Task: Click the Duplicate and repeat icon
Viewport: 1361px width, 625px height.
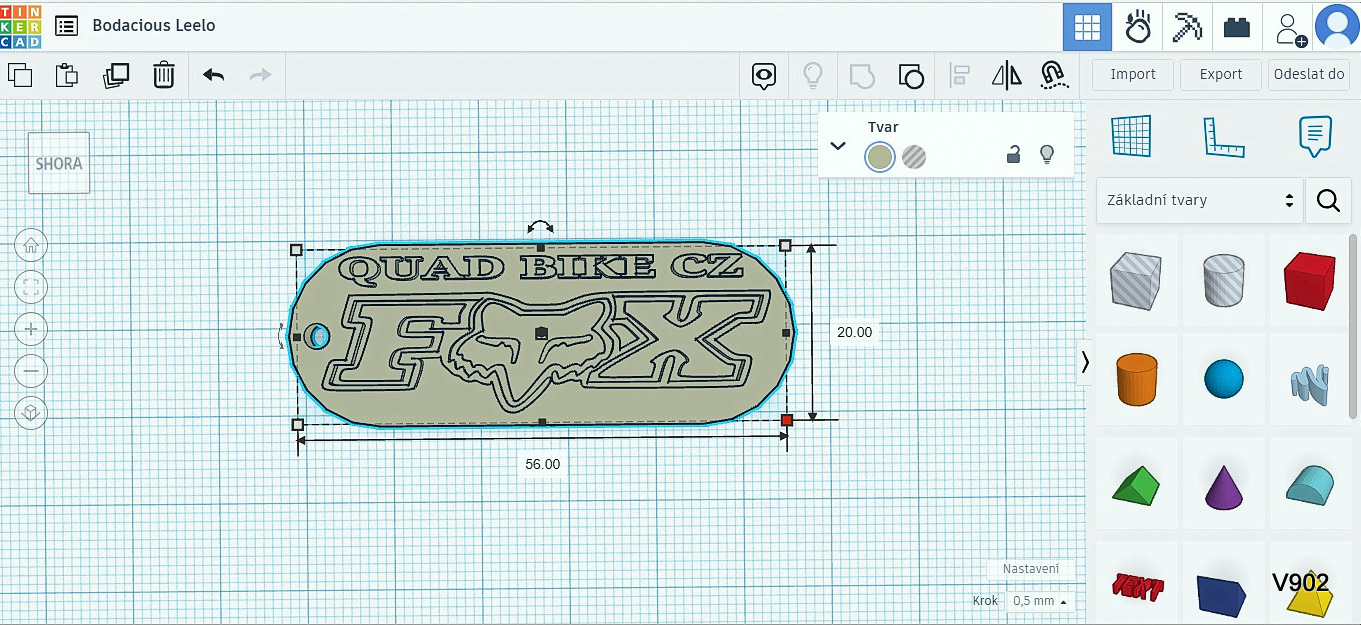Action: 116,75
